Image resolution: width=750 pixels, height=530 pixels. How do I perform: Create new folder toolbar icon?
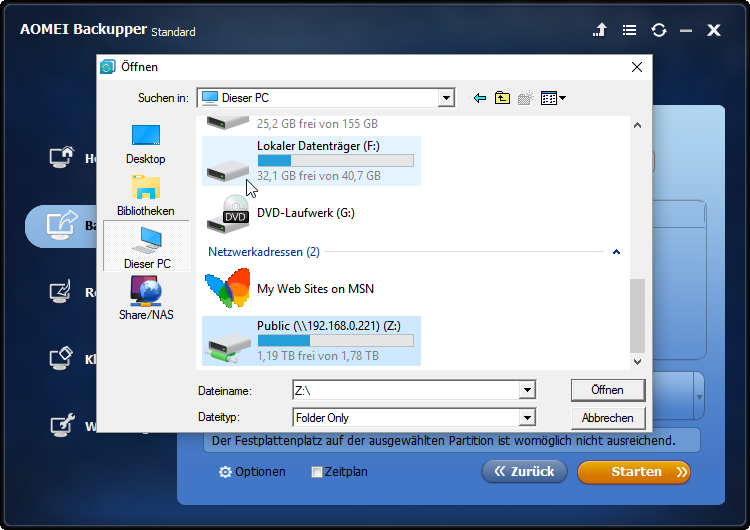click(x=525, y=98)
